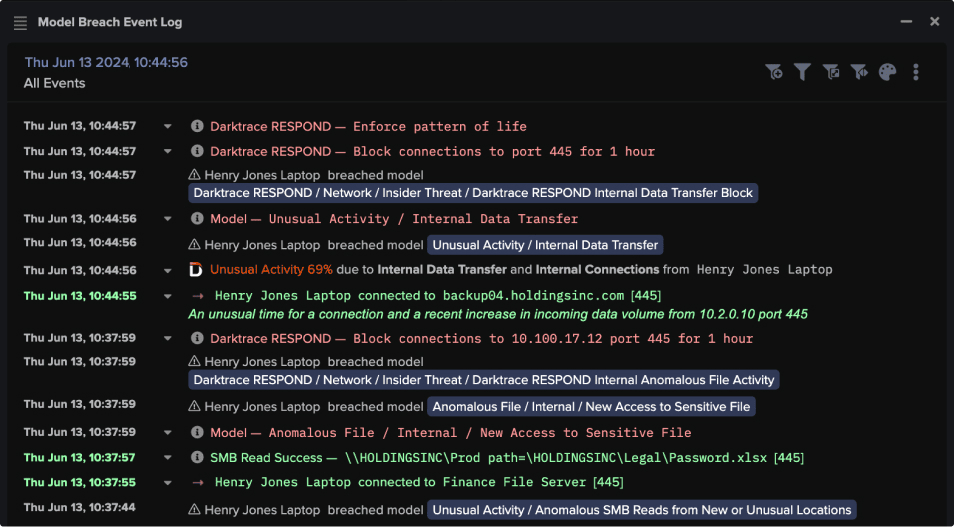The height and width of the screenshot is (527, 954).
Task: Click the Anomalous SMB Reads model tag
Action: pos(641,510)
